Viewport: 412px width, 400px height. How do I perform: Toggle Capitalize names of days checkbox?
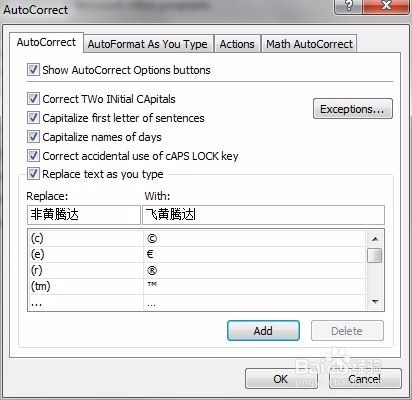pyautogui.click(x=33, y=137)
